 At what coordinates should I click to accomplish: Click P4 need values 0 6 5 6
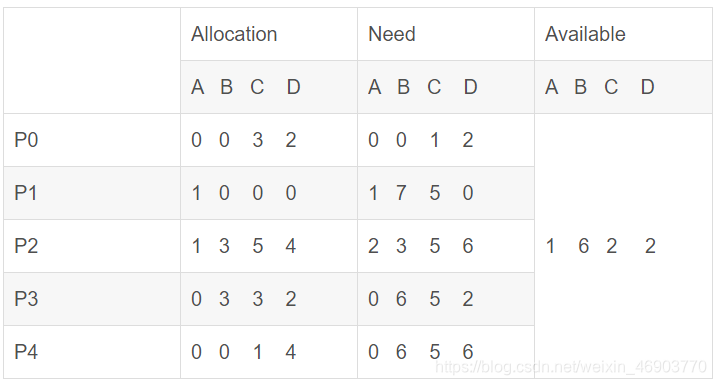click(421, 352)
